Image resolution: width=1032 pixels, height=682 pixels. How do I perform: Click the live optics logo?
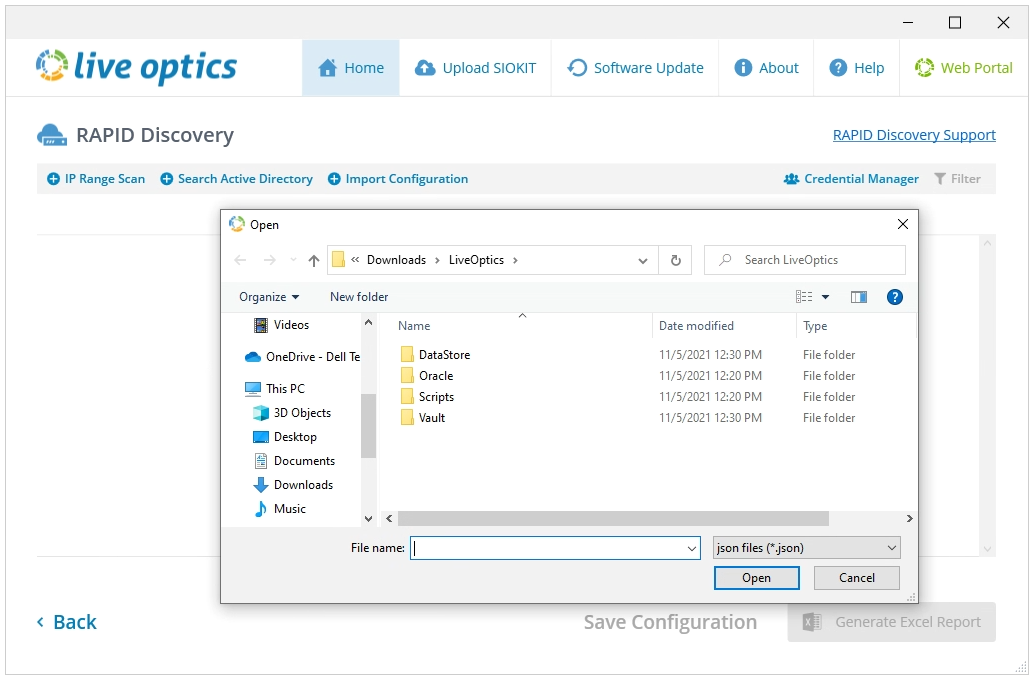[136, 66]
